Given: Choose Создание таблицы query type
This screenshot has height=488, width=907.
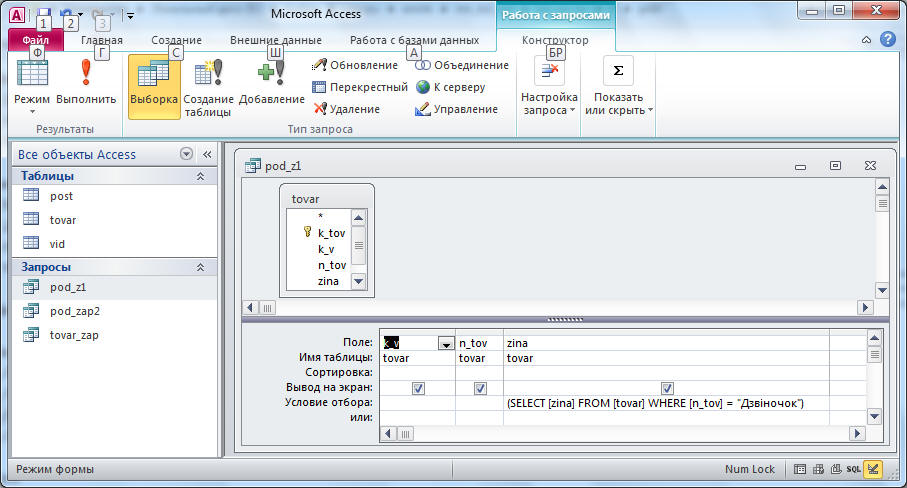Looking at the screenshot, I should pos(208,88).
